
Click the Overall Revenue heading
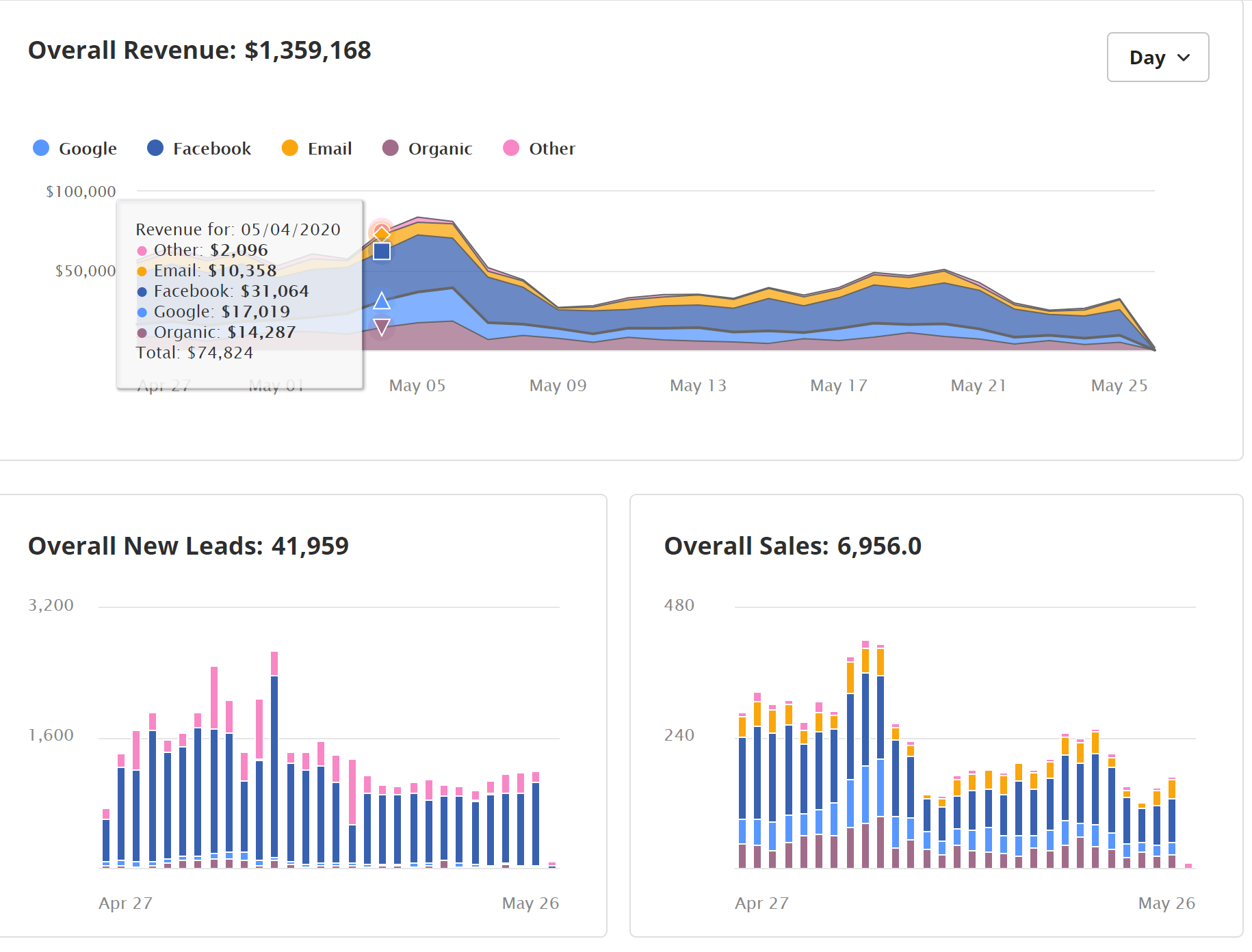[199, 50]
